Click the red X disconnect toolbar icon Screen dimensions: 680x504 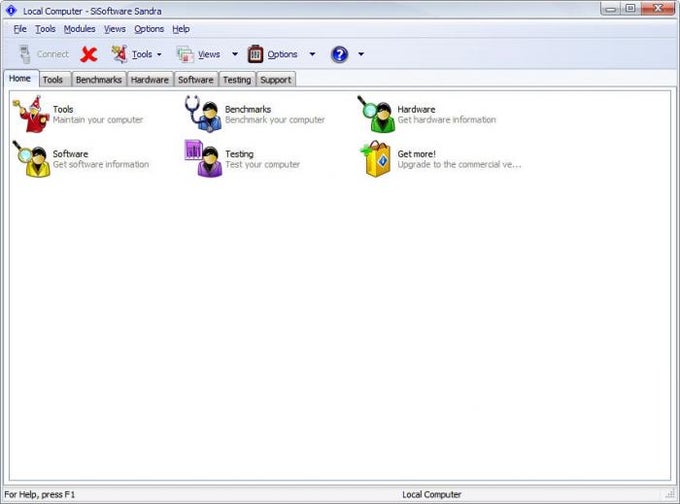pos(89,54)
